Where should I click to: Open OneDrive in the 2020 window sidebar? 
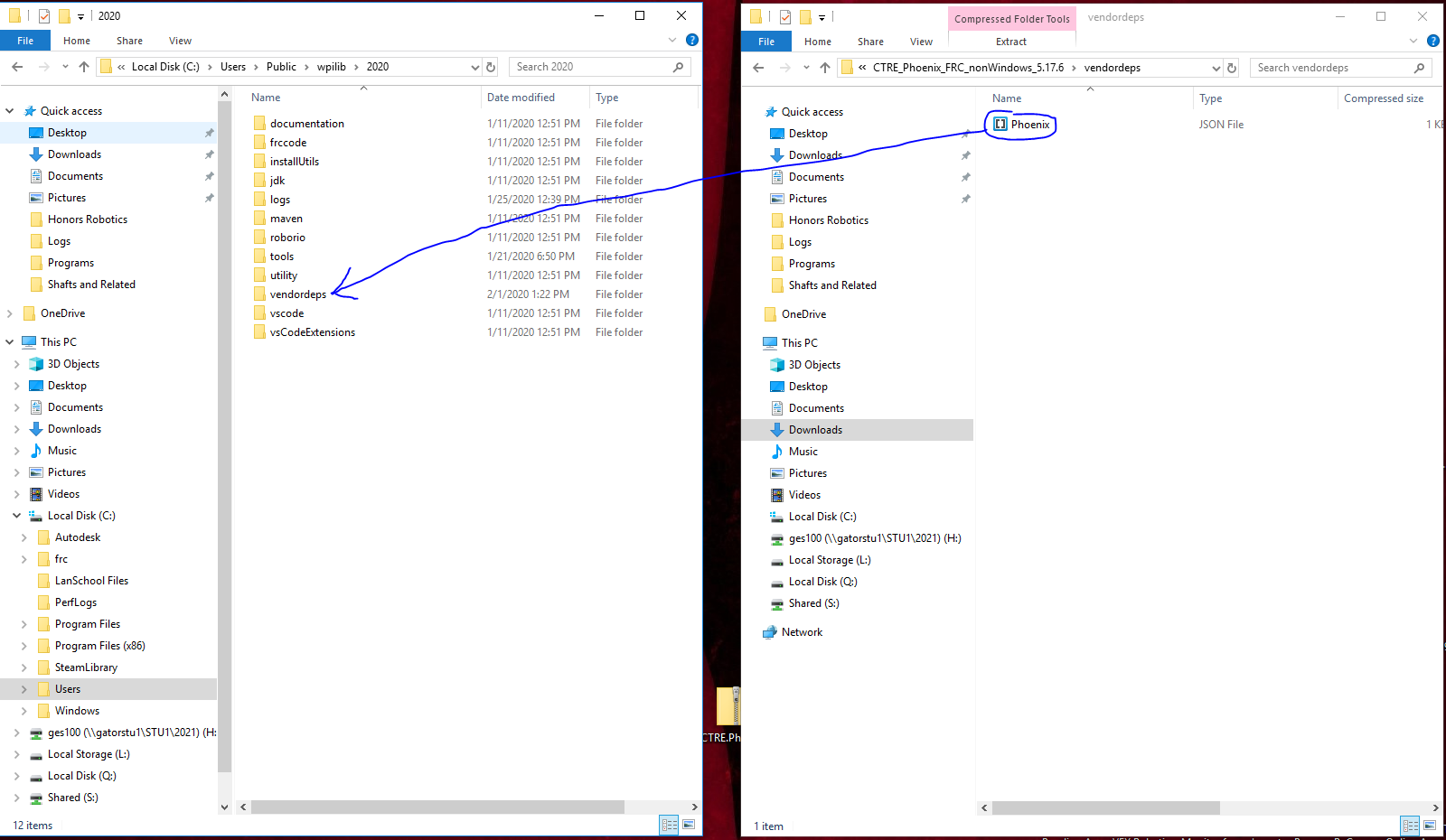click(x=62, y=313)
